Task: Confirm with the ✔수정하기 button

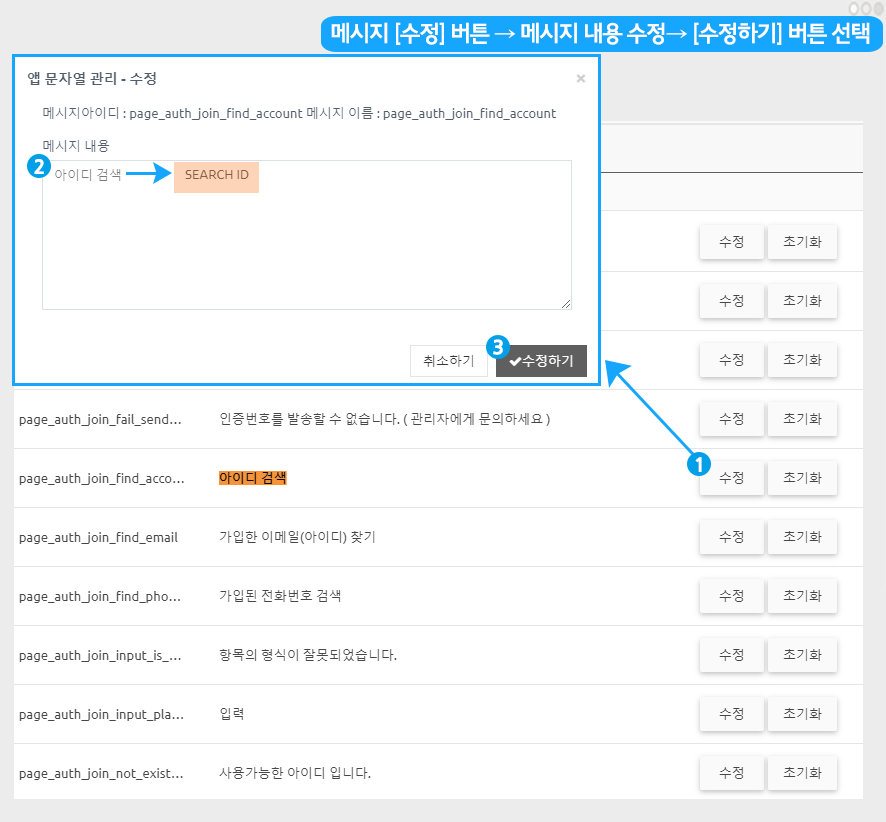Action: [x=541, y=361]
